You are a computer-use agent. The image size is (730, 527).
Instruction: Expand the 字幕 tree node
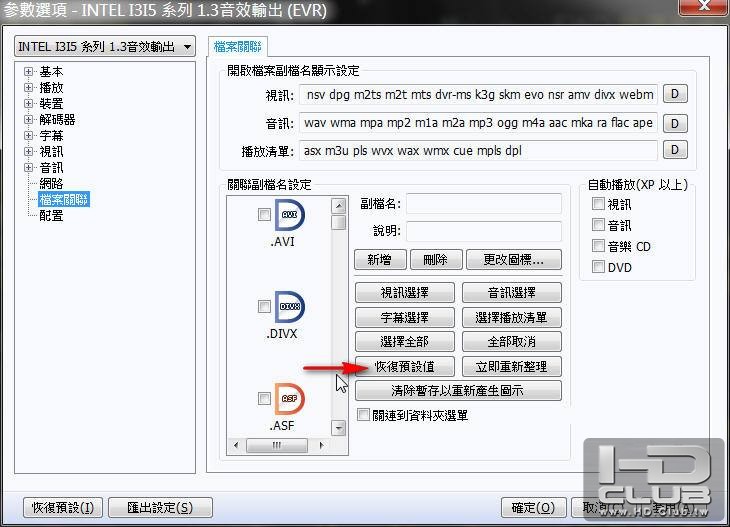click(28, 135)
